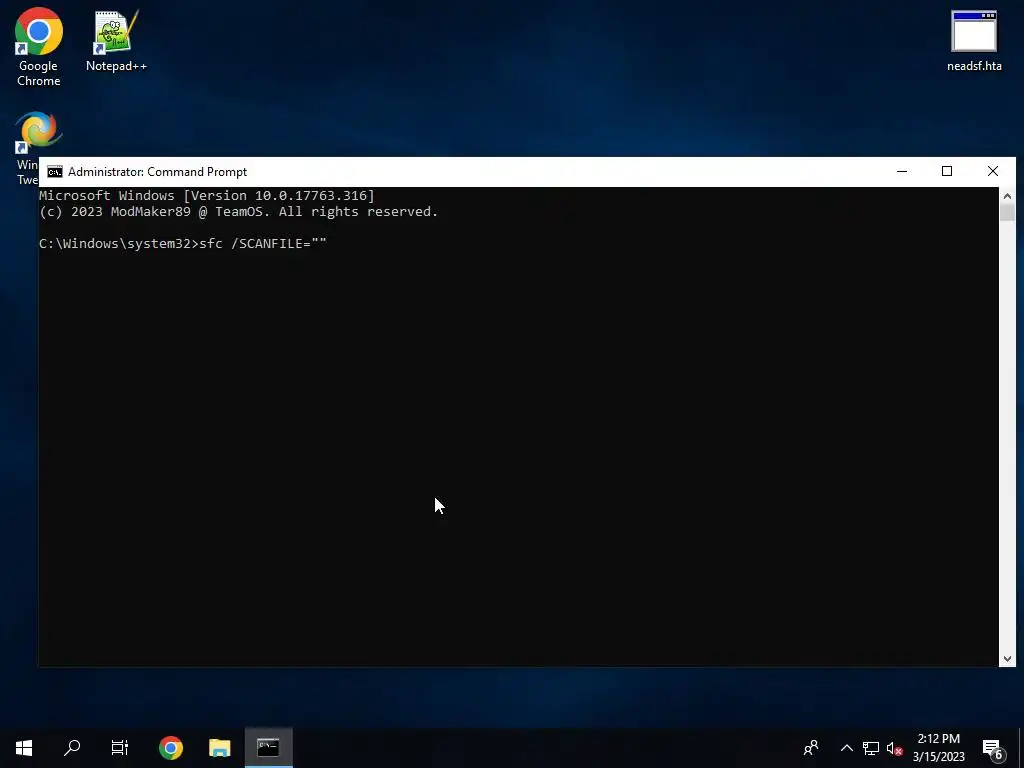This screenshot has height=768, width=1024.
Task: Click scroll up arrow in Command Prompt
Action: point(1007,195)
